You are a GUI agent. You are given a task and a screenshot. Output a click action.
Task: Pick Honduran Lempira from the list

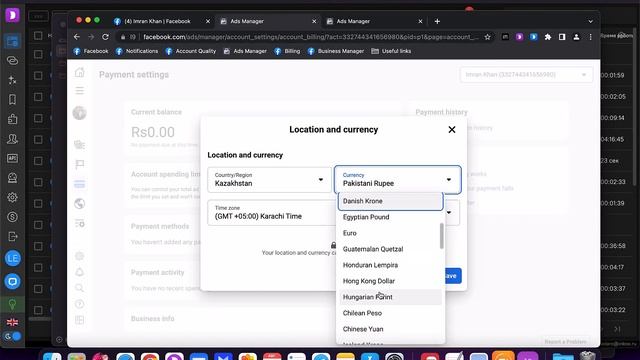(x=391, y=265)
